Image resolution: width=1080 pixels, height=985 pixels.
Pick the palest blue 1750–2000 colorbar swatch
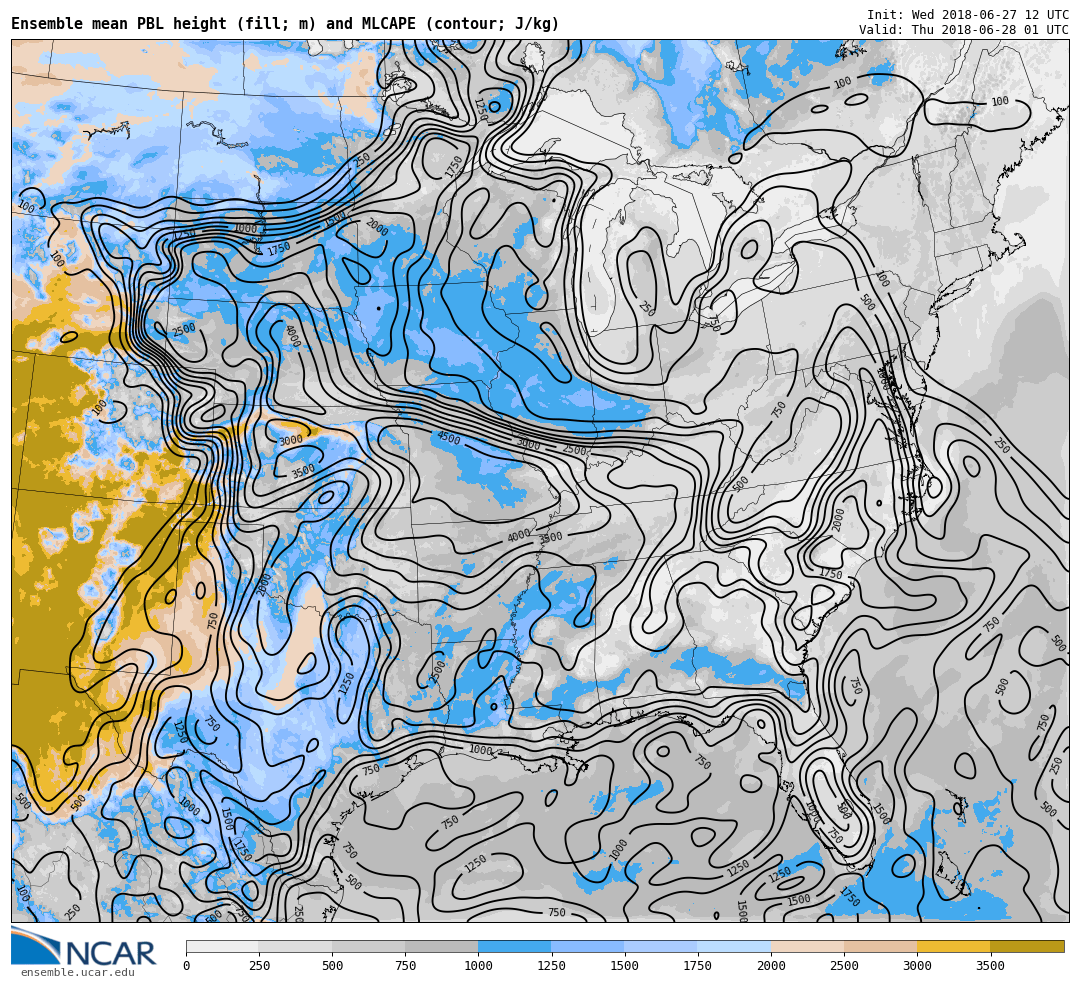734,946
